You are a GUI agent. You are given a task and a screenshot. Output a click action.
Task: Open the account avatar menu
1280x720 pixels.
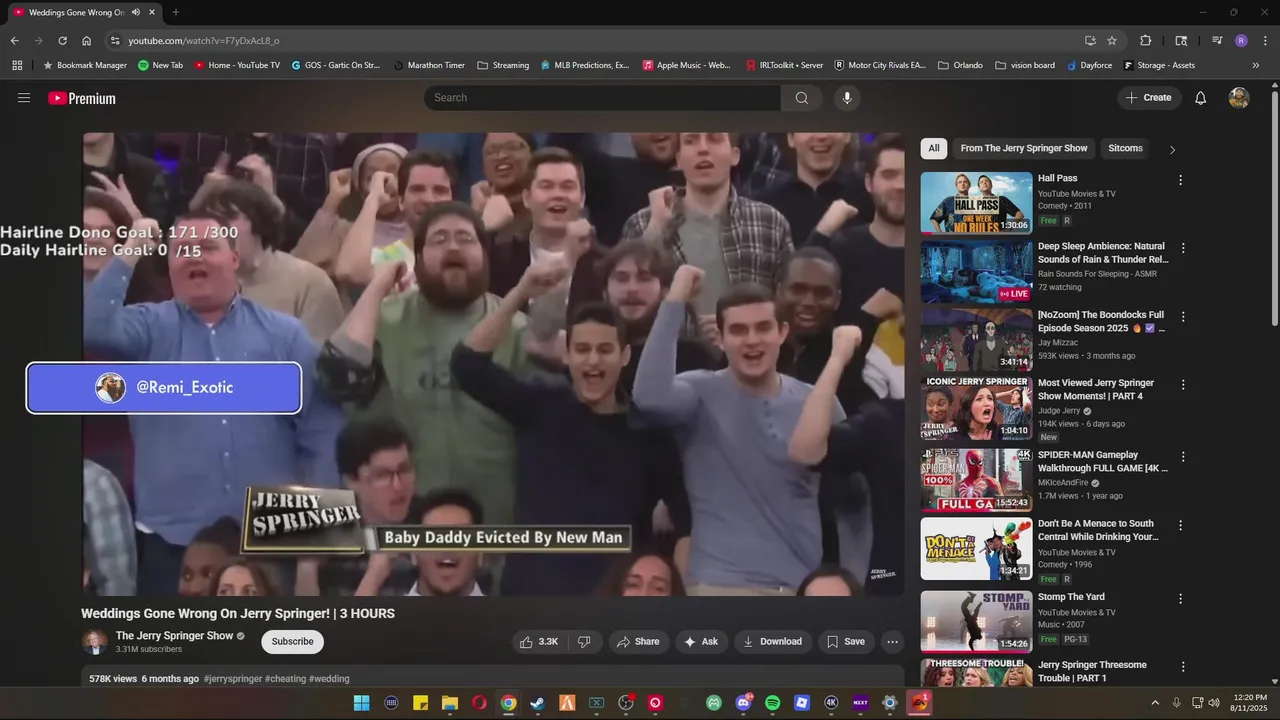(x=1239, y=98)
